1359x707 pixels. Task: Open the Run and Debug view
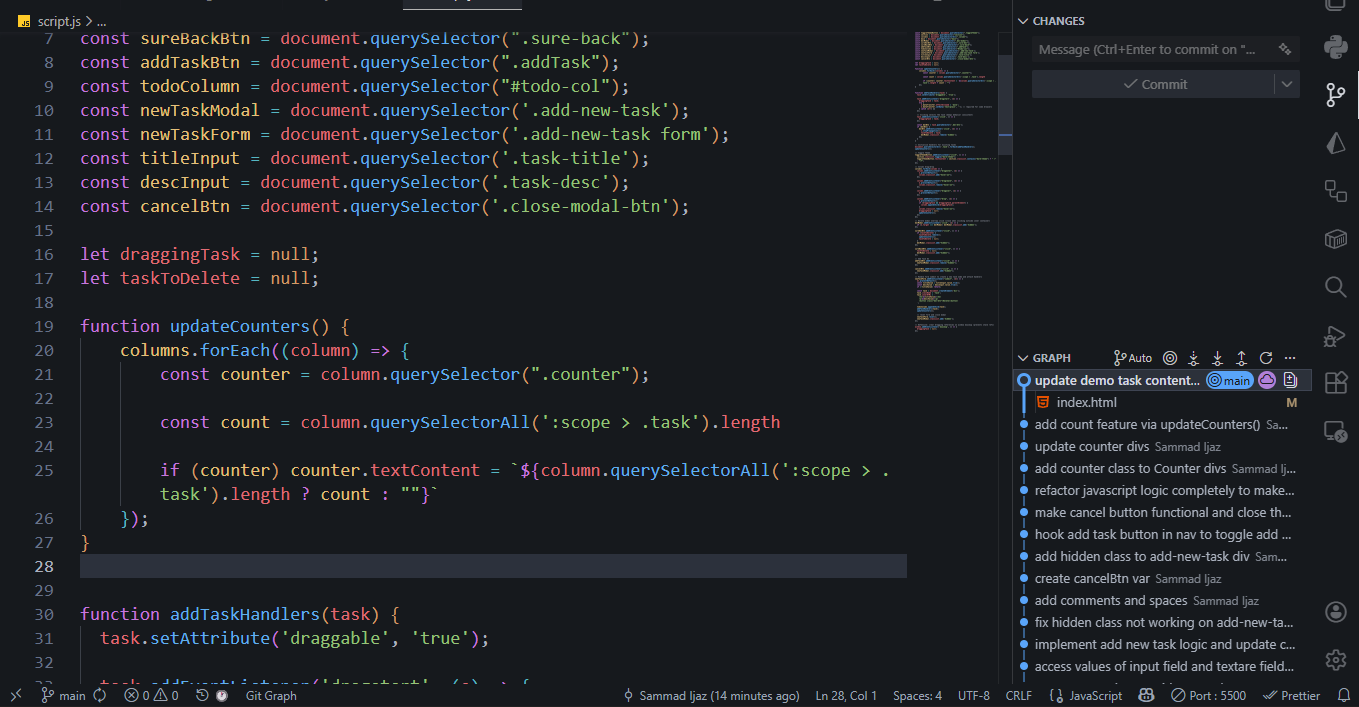point(1335,336)
